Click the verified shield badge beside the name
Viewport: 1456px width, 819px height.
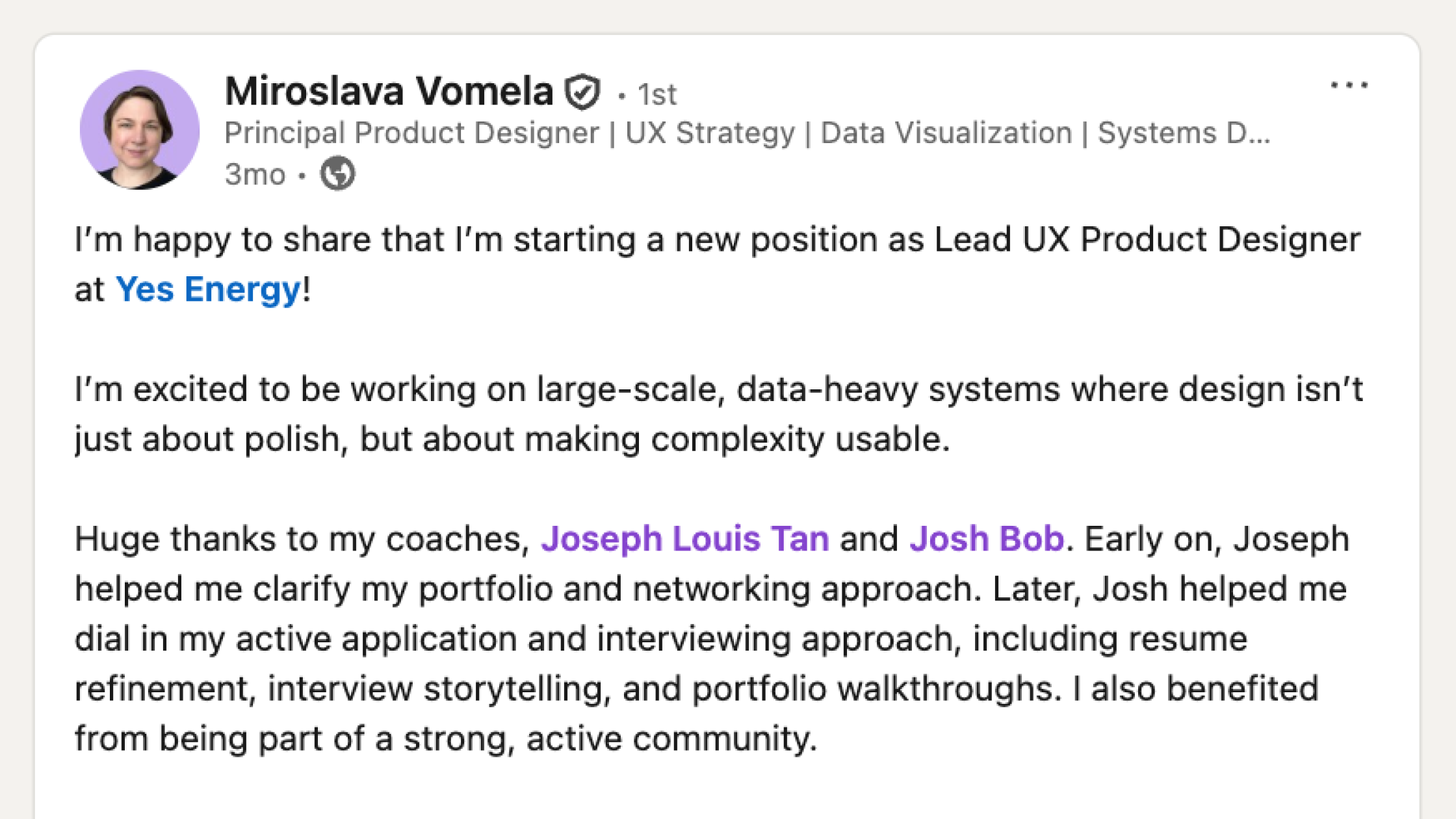click(582, 92)
